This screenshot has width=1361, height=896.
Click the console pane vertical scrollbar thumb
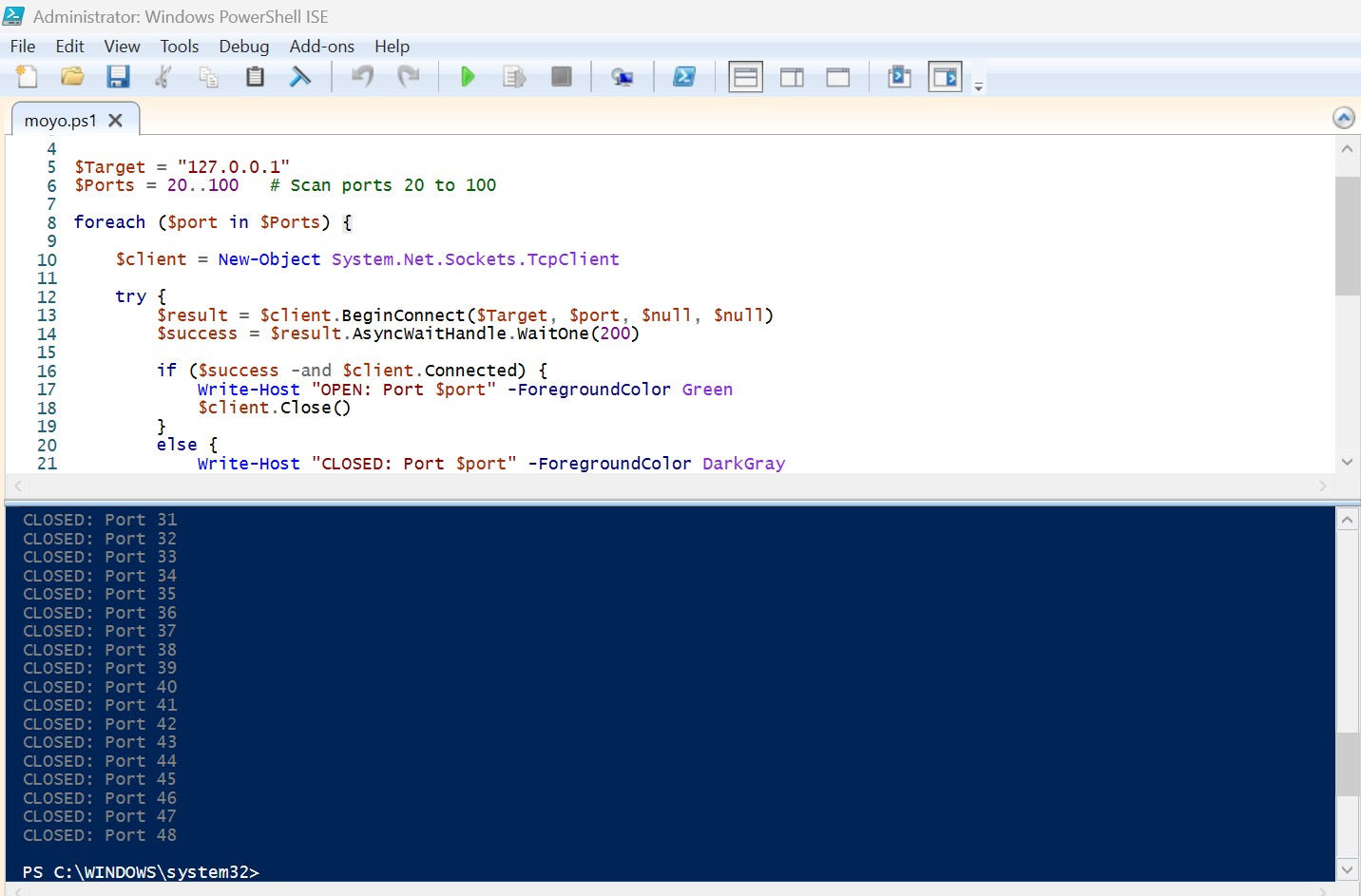coord(1347,764)
